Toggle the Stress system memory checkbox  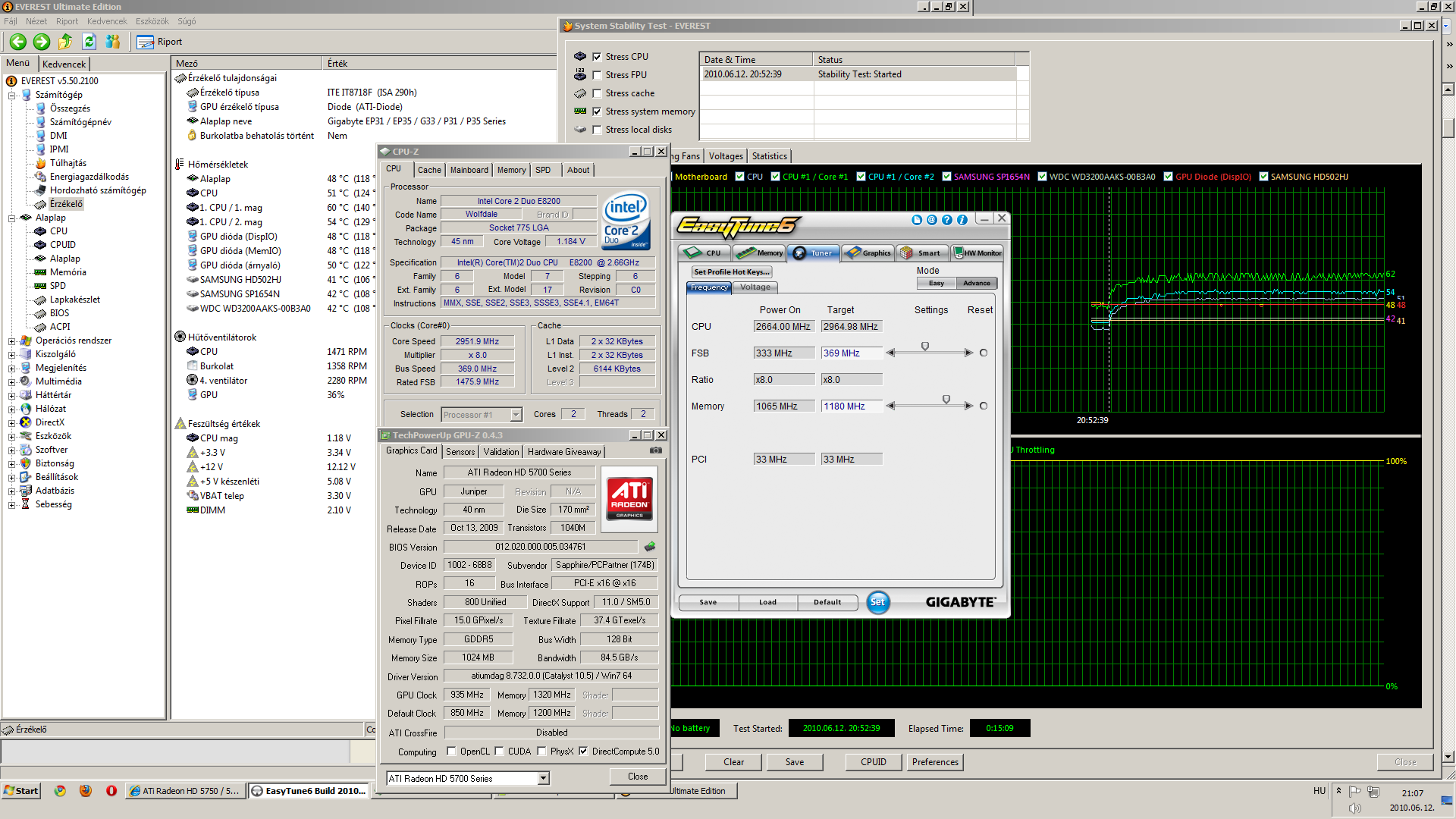(597, 111)
